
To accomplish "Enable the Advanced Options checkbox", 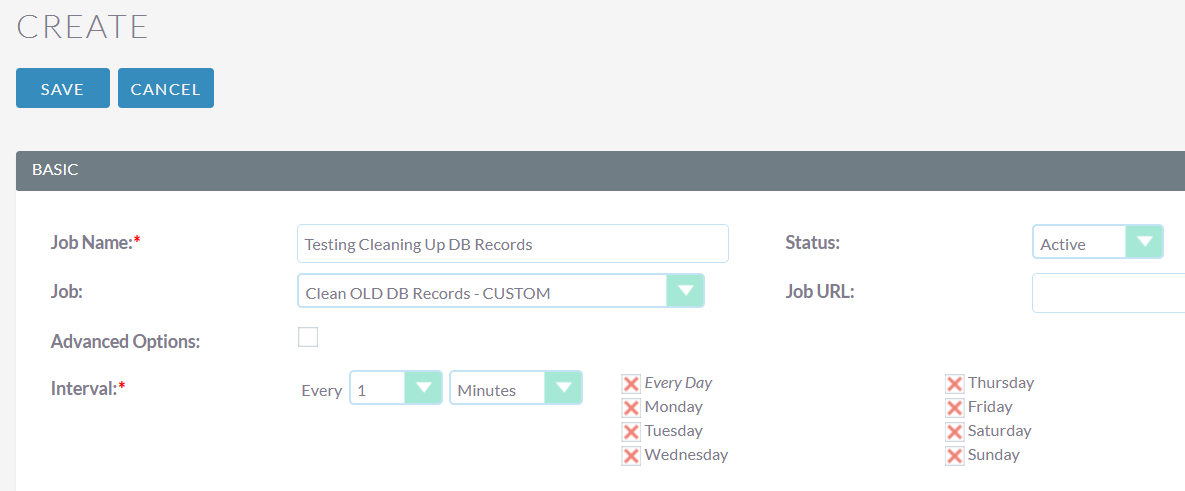I will click(308, 337).
